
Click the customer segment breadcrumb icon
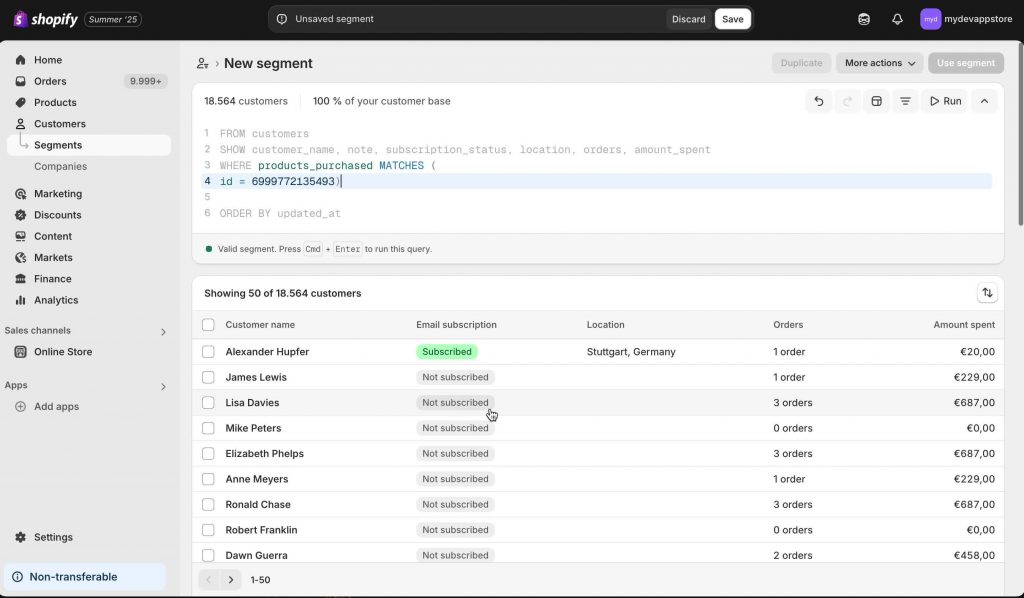(x=202, y=63)
